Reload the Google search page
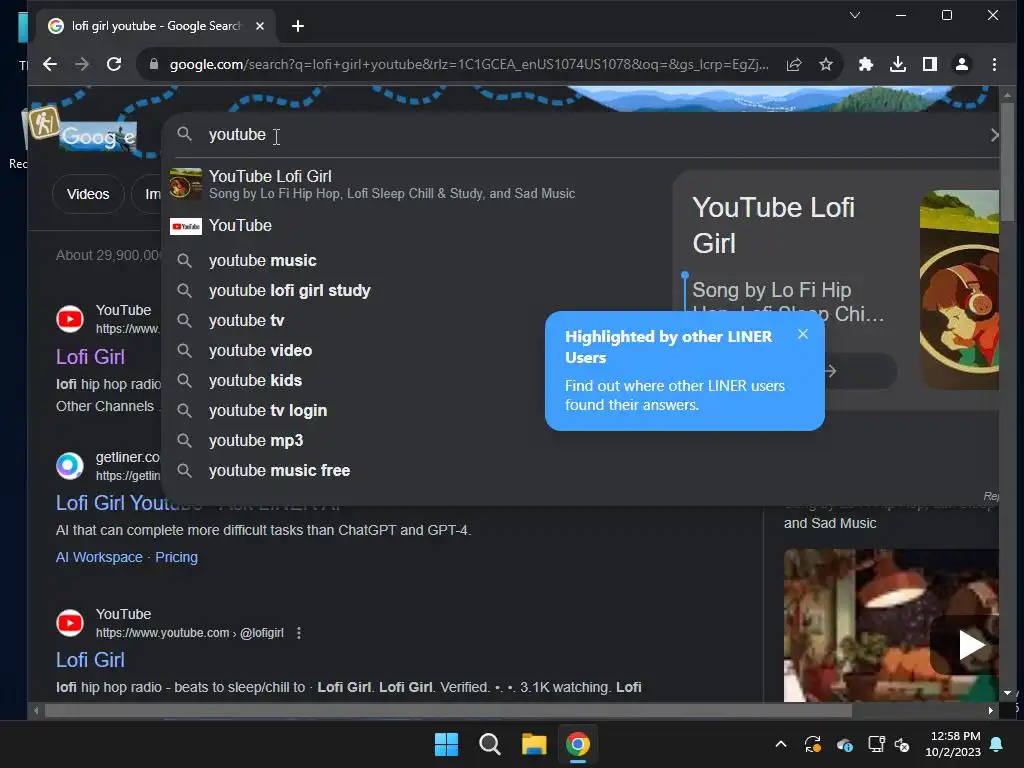 click(x=114, y=64)
